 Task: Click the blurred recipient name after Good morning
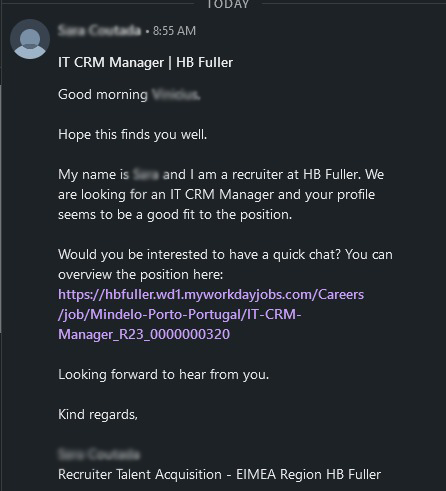tap(176, 95)
